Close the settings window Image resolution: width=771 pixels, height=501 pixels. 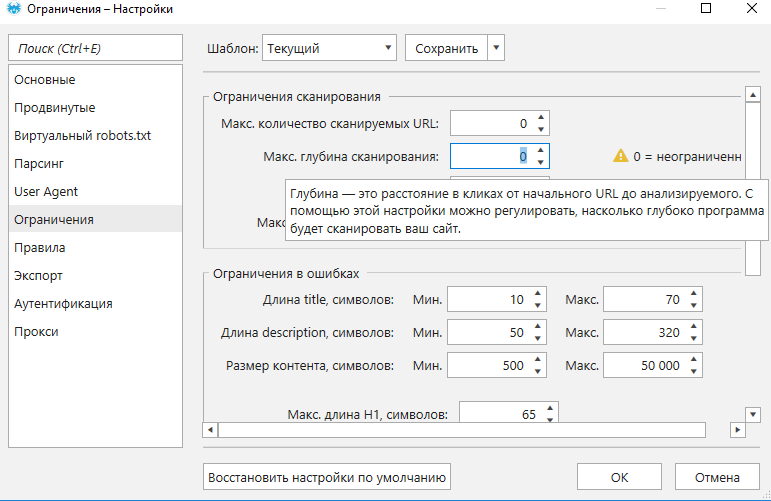tap(752, 8)
